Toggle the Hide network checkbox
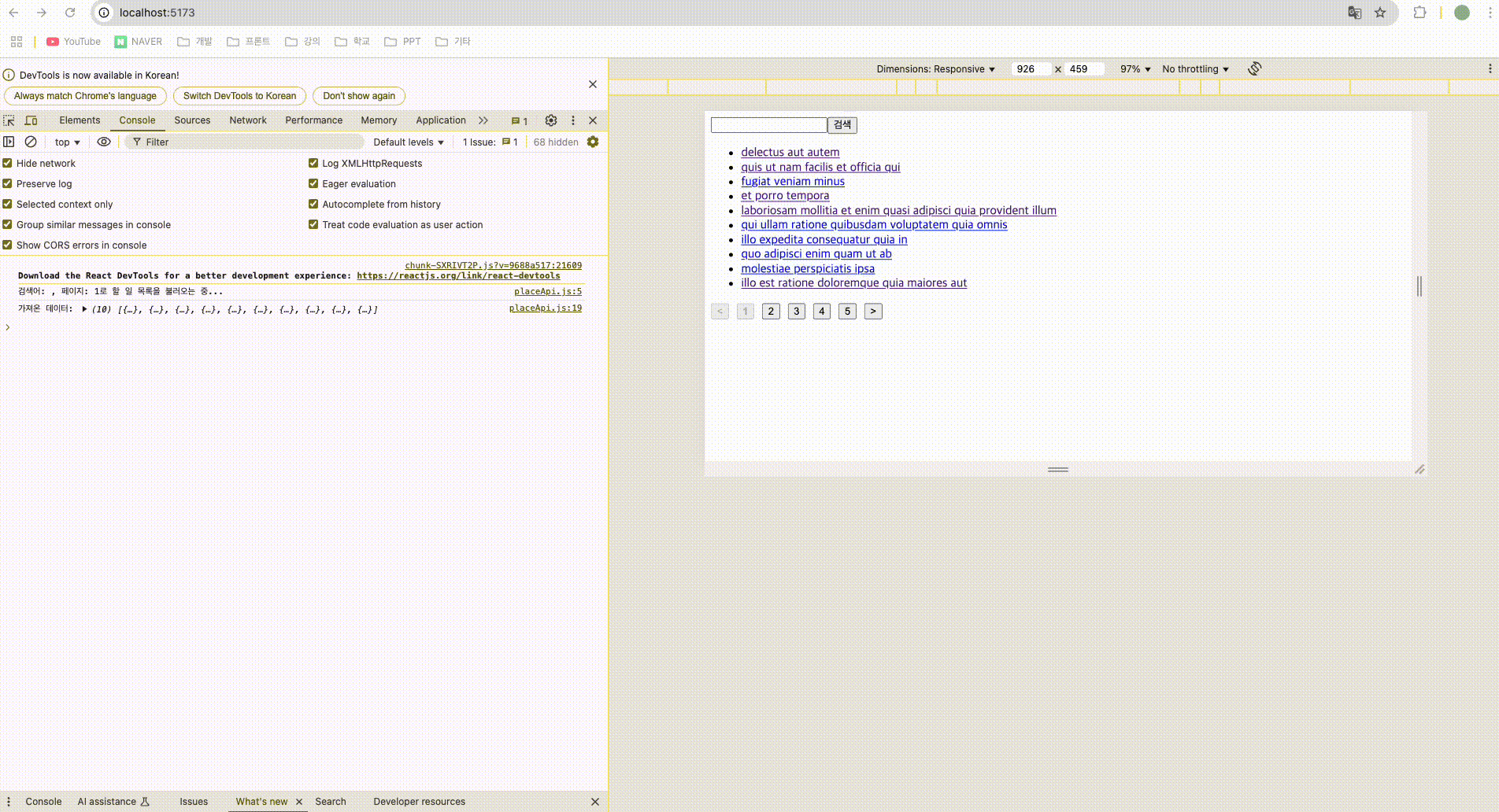Viewport: 1499px width, 812px height. pyautogui.click(x=8, y=163)
